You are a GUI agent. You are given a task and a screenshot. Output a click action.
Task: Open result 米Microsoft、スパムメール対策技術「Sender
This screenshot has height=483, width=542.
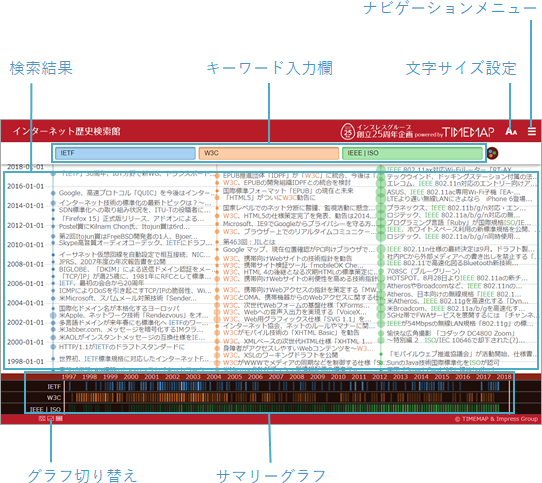[128, 298]
